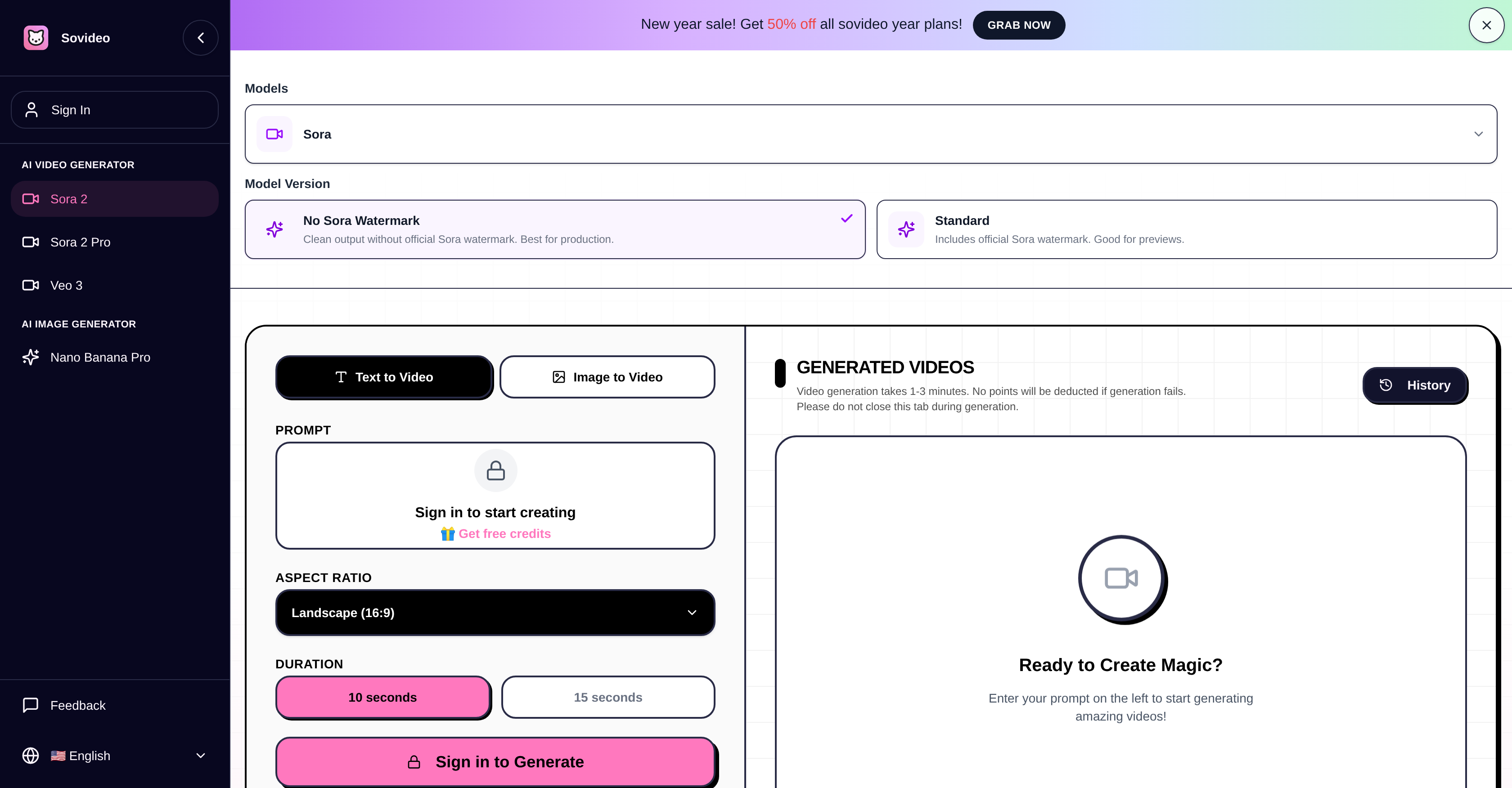Screen dimensions: 1512x788
Task: Click the gift icon beside Get free credits
Action: point(448,534)
